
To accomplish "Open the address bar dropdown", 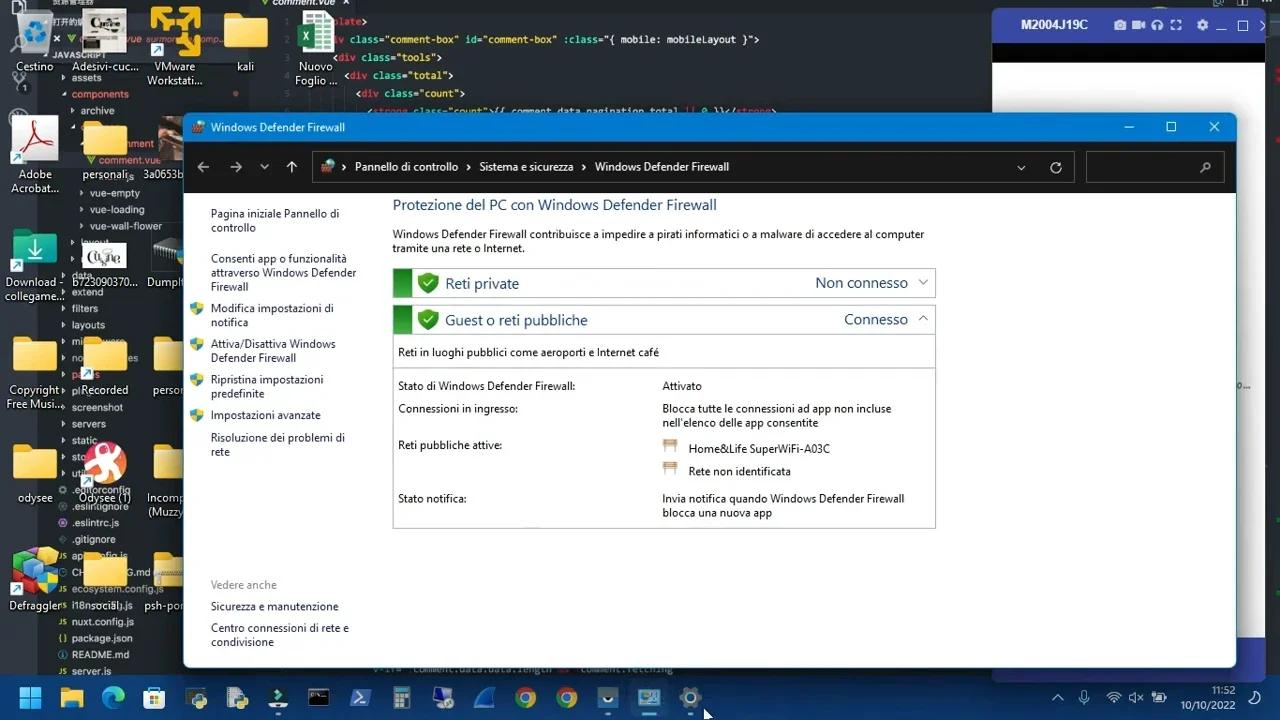I will (x=1021, y=167).
